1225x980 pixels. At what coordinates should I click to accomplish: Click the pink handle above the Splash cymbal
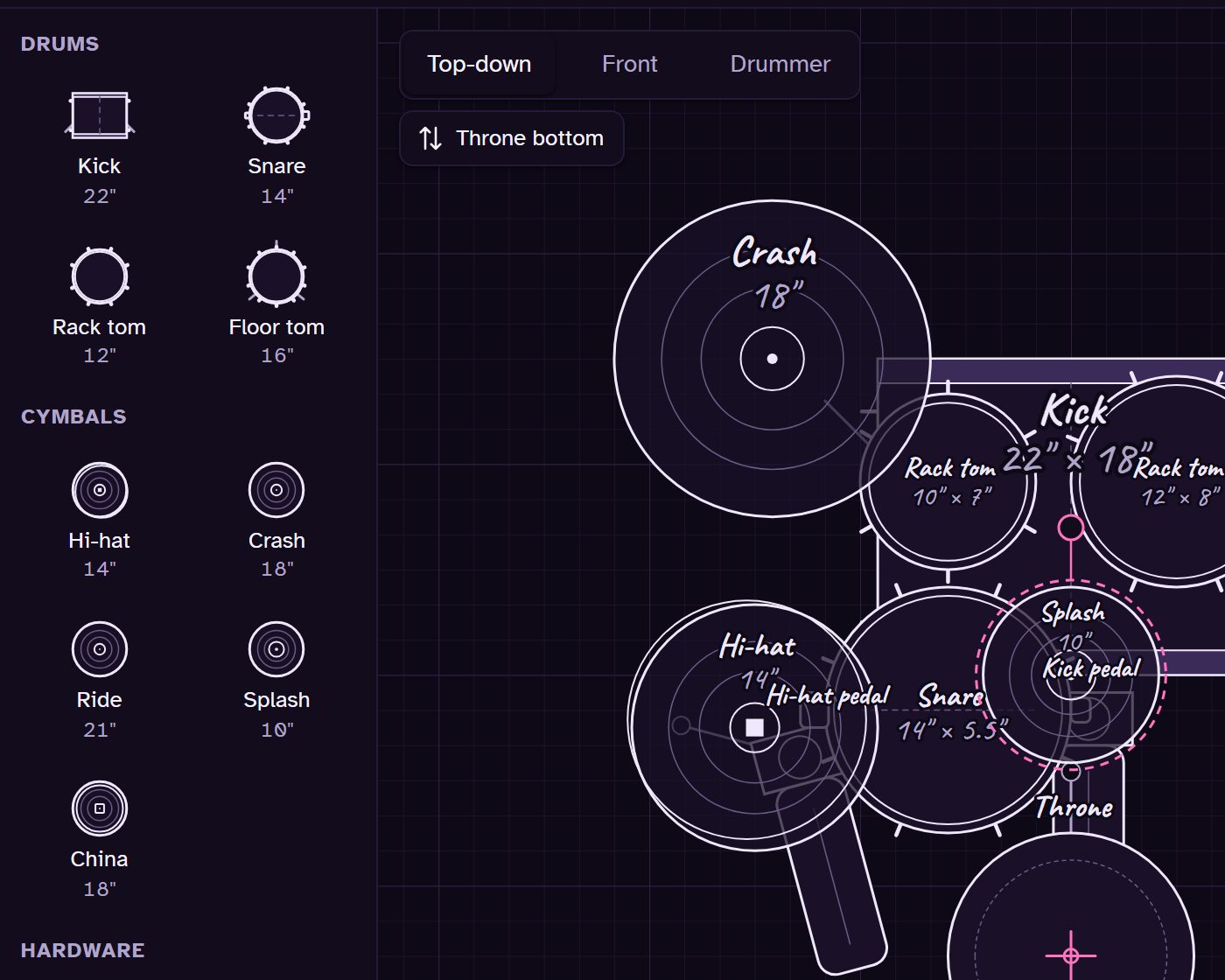1071,527
